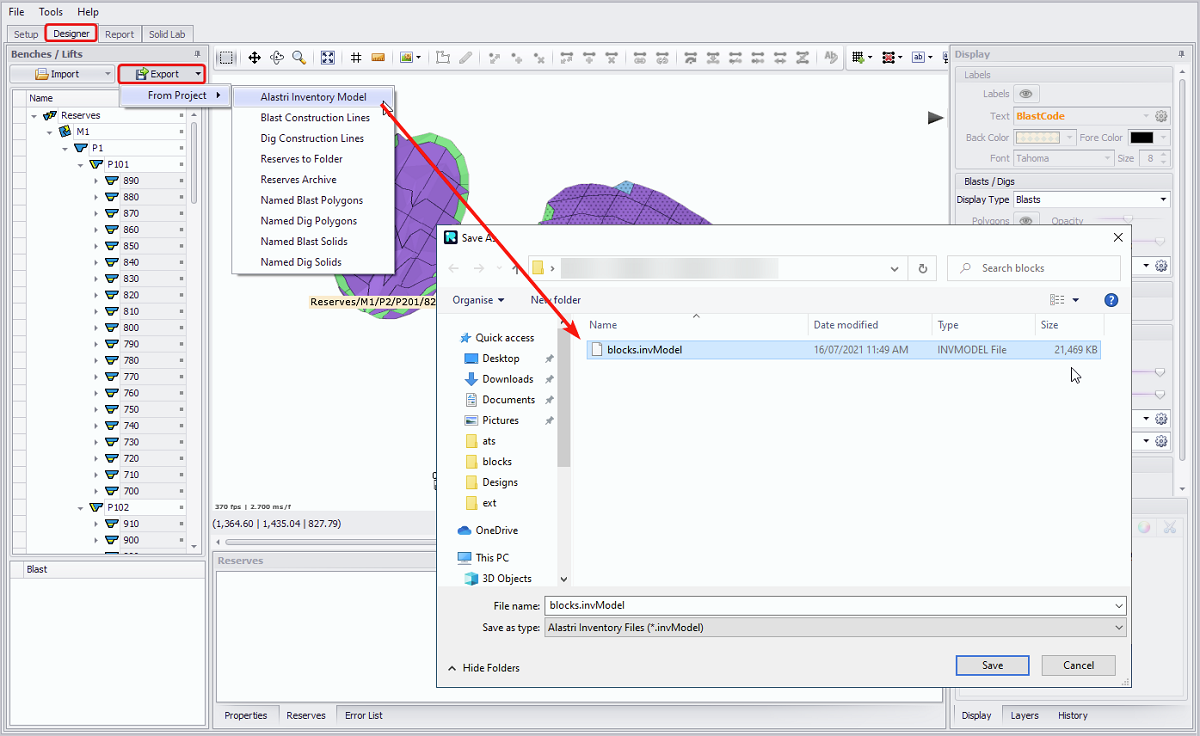The height and width of the screenshot is (736, 1200).
Task: Switch to the Solid Lab tab
Action: pyautogui.click(x=167, y=34)
